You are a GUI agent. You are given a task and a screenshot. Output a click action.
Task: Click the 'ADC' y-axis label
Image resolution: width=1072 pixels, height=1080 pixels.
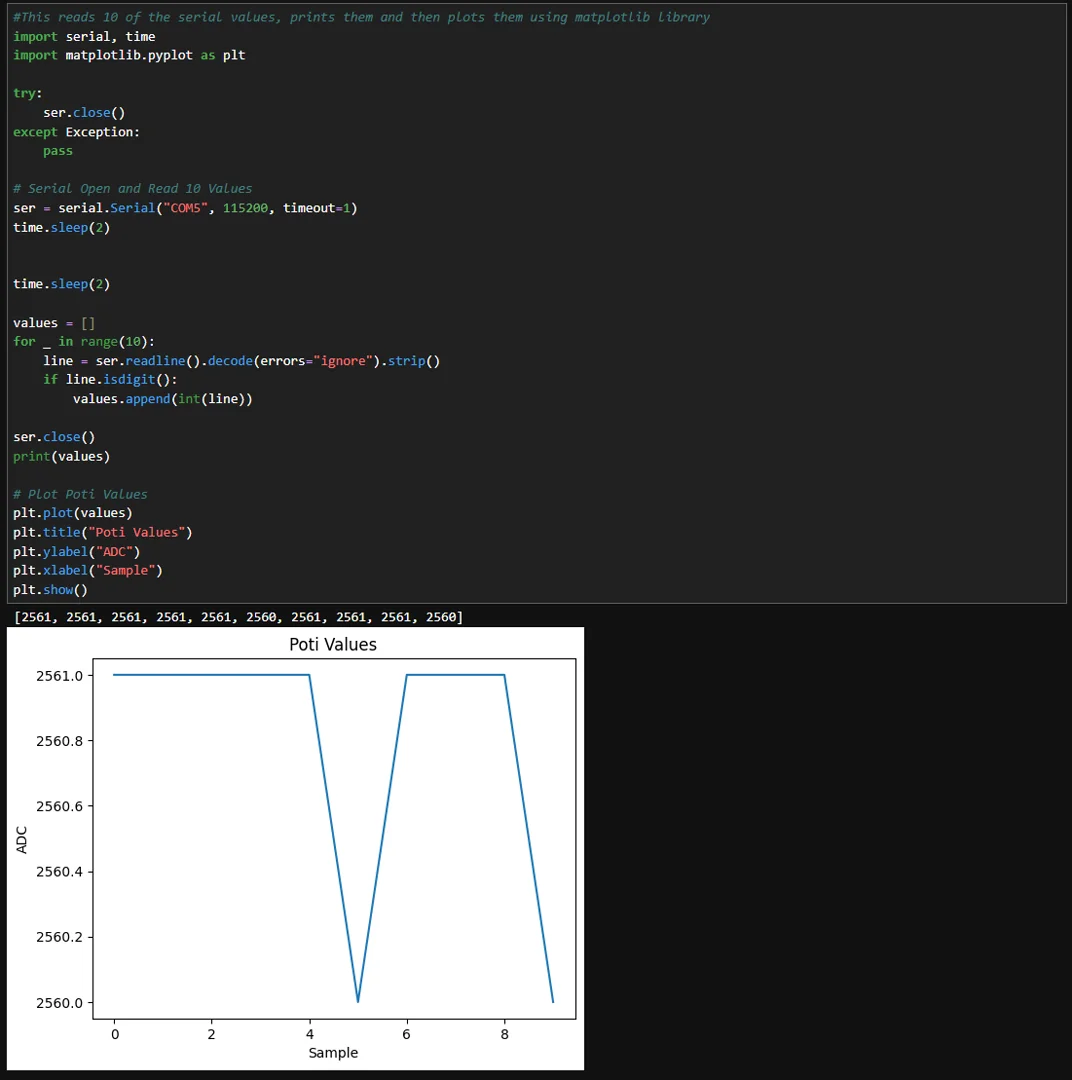(21, 840)
